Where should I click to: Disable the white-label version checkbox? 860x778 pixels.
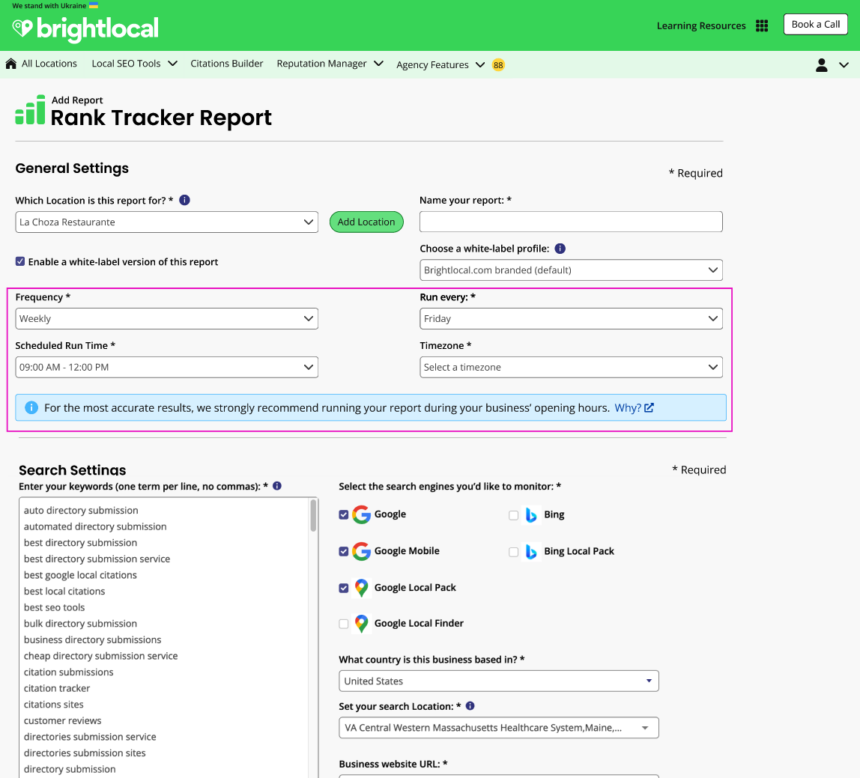[21, 262]
